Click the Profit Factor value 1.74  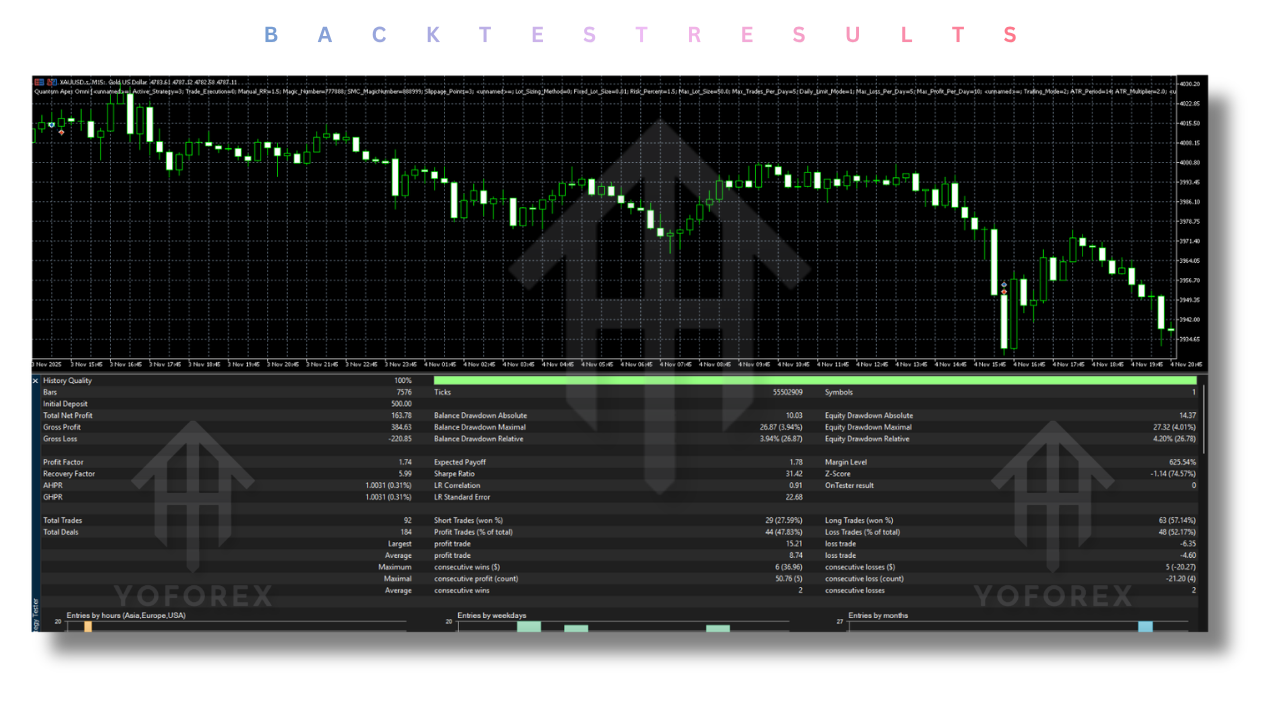[405, 461]
